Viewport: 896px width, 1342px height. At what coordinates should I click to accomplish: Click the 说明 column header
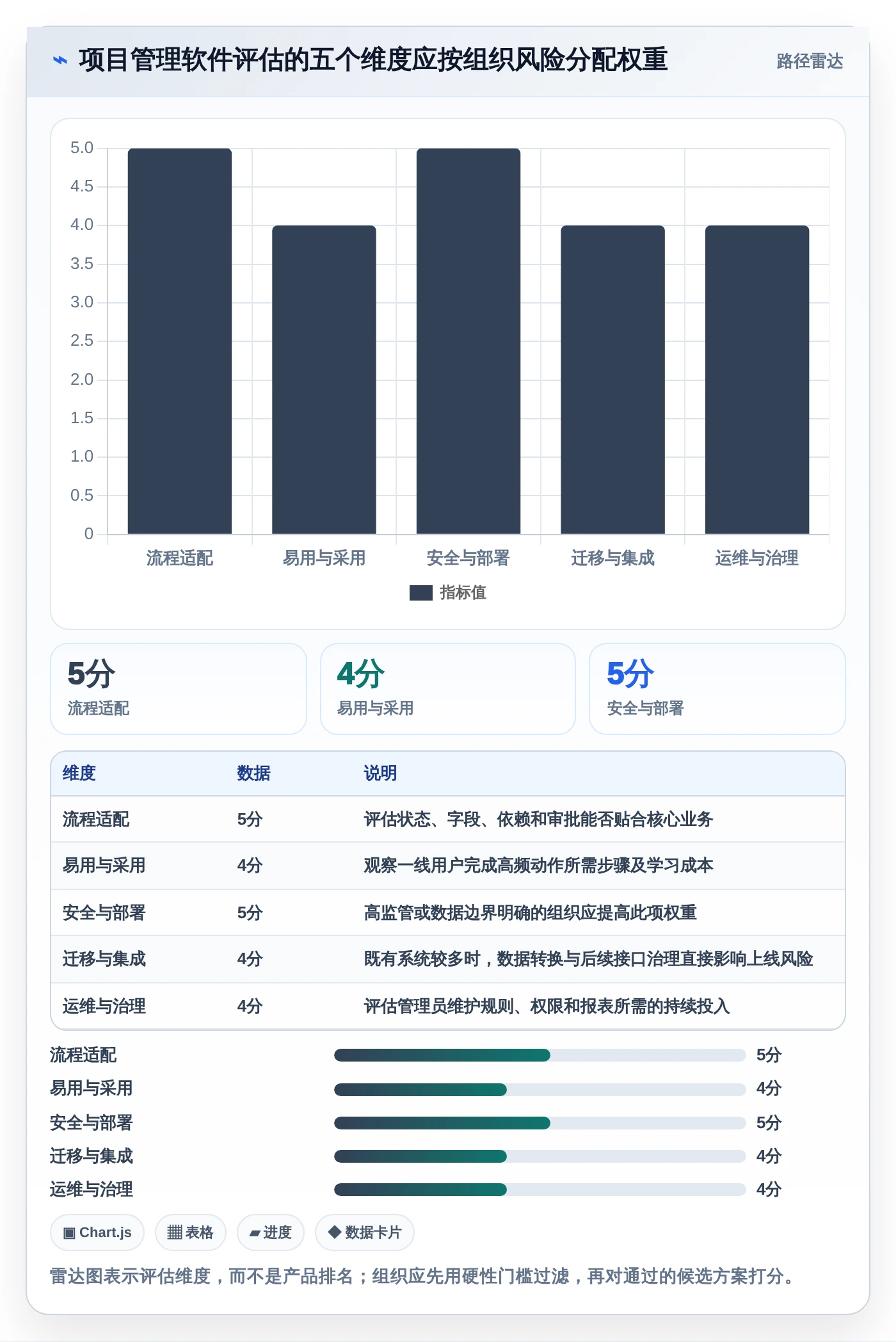point(381,773)
